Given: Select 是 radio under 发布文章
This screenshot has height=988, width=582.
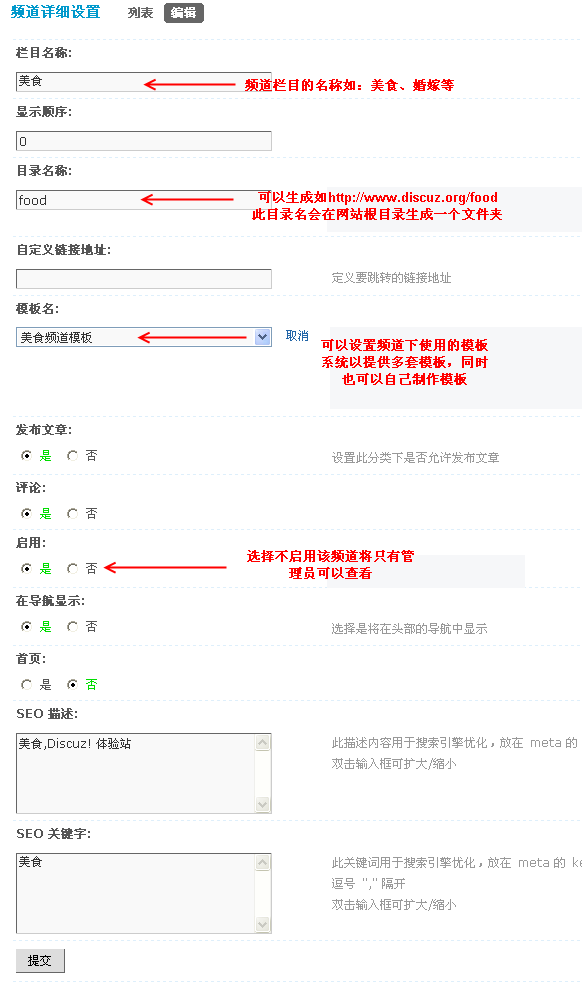Looking at the screenshot, I should [x=26, y=456].
